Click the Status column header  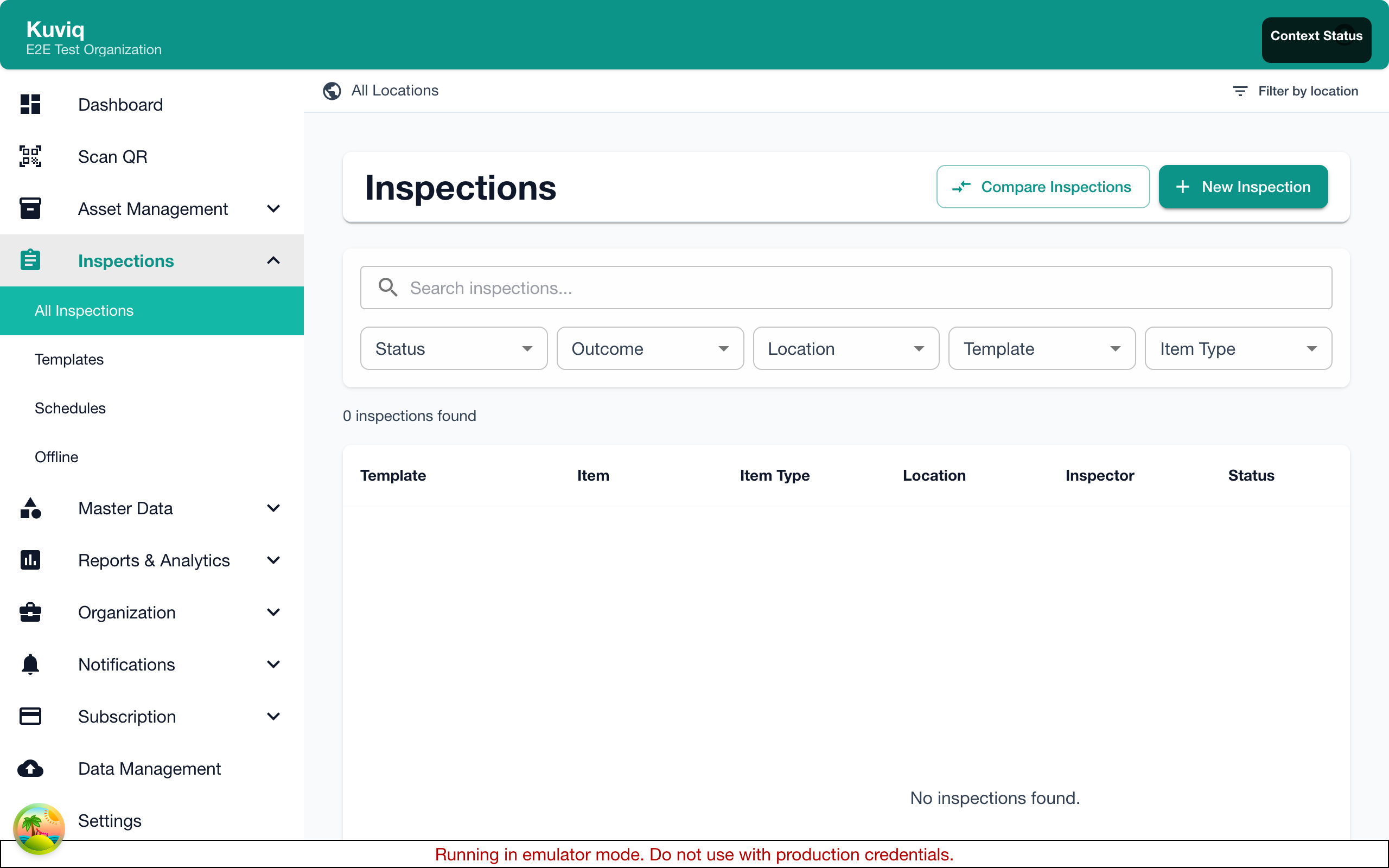[x=1251, y=475]
